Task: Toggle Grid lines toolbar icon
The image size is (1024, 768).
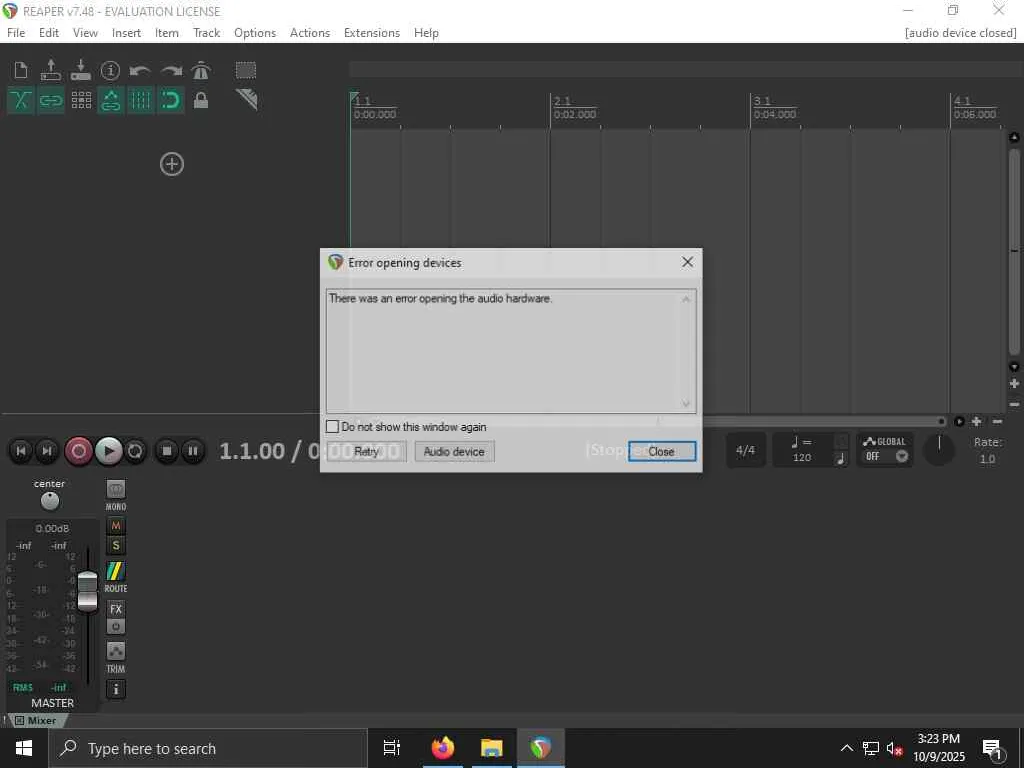Action: pyautogui.click(x=140, y=100)
